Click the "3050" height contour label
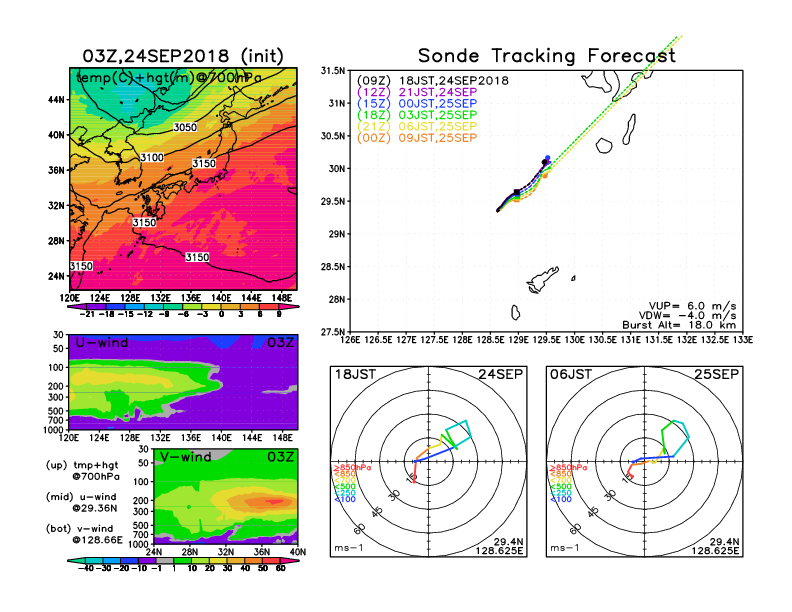This screenshot has height=612, width=792. tap(185, 127)
